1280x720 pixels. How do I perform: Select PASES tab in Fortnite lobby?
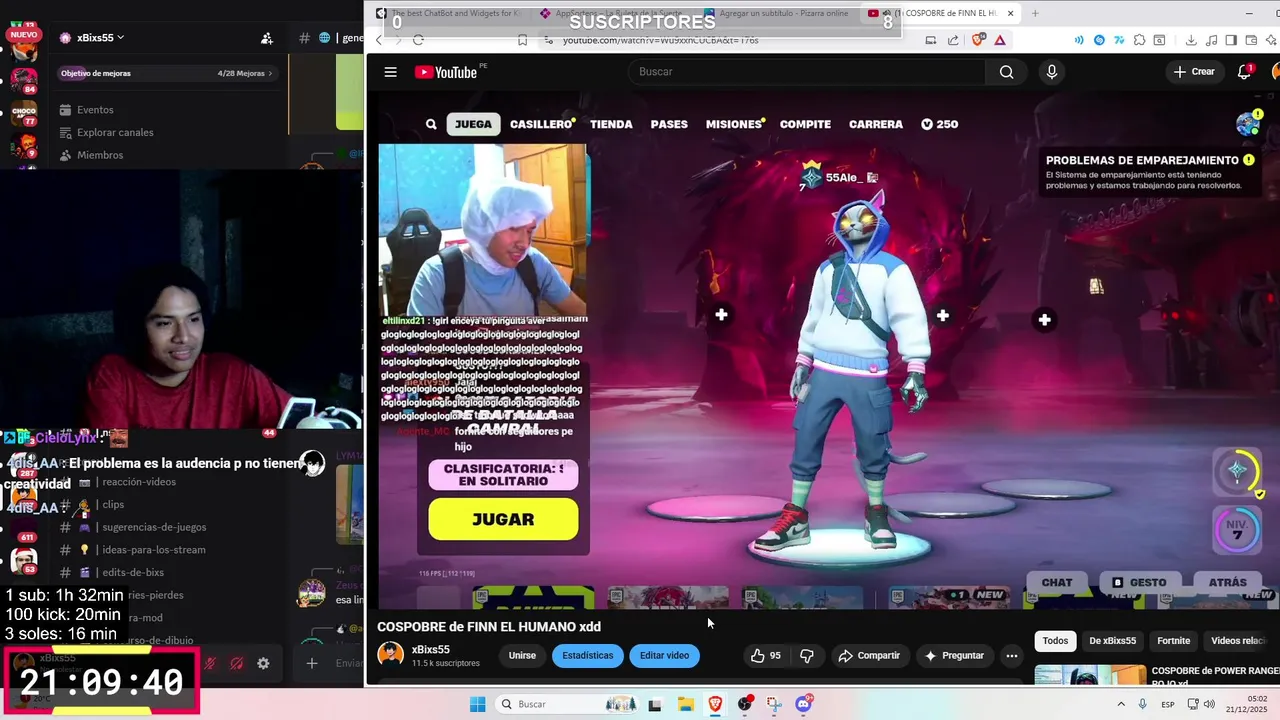click(x=669, y=124)
